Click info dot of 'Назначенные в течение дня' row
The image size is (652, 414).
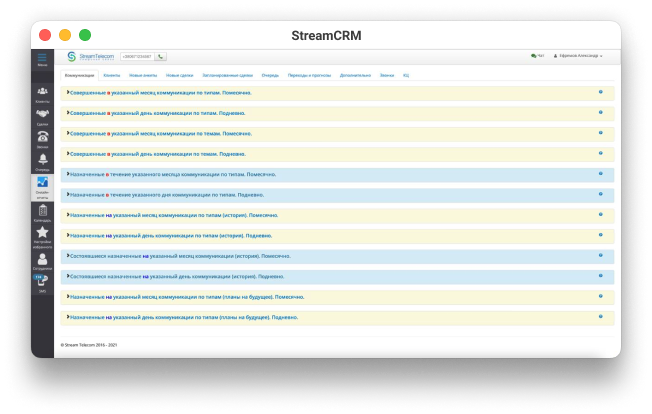coord(600,194)
